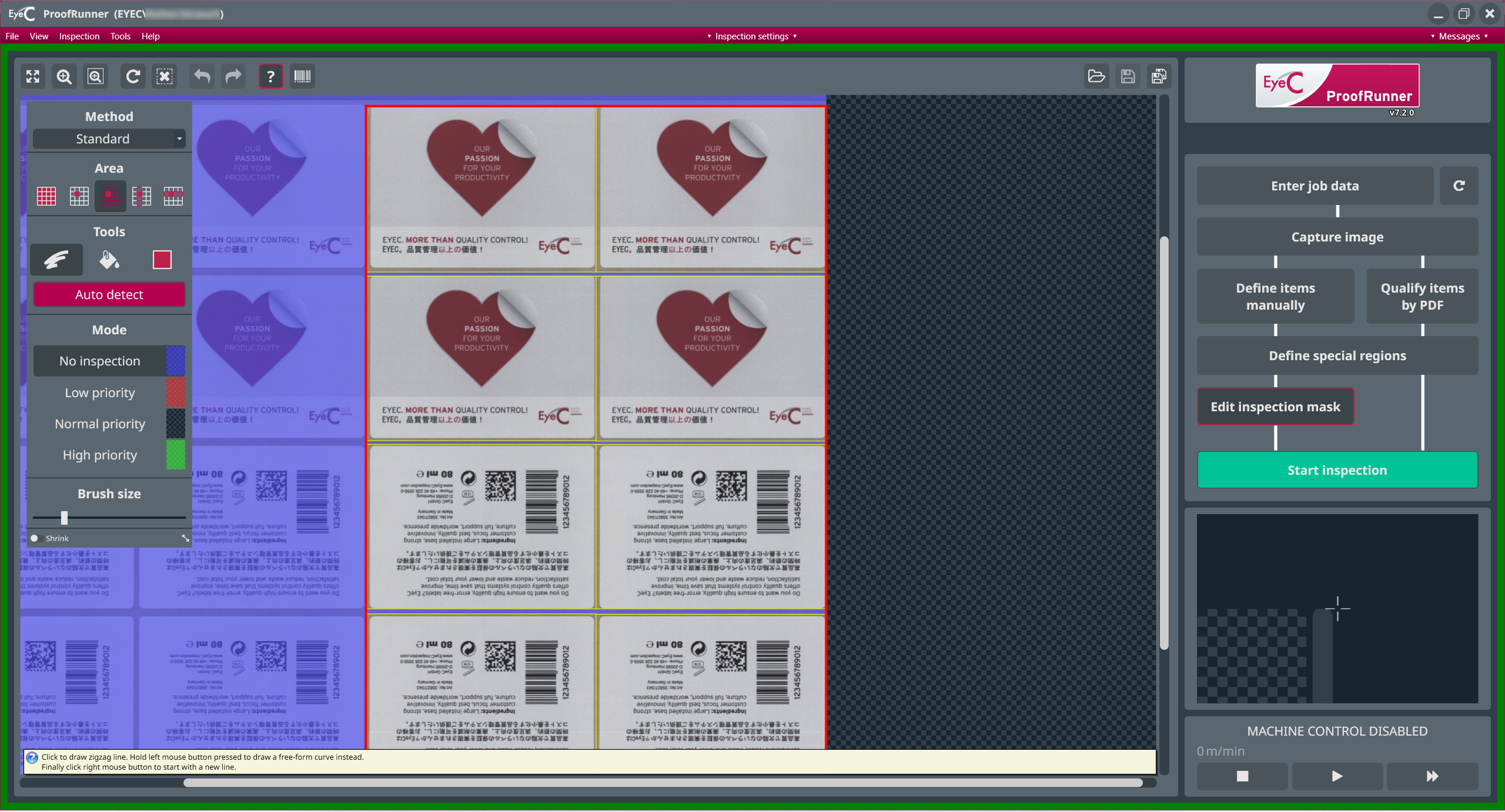Click Define special regions
1505x812 pixels.
click(x=1337, y=355)
